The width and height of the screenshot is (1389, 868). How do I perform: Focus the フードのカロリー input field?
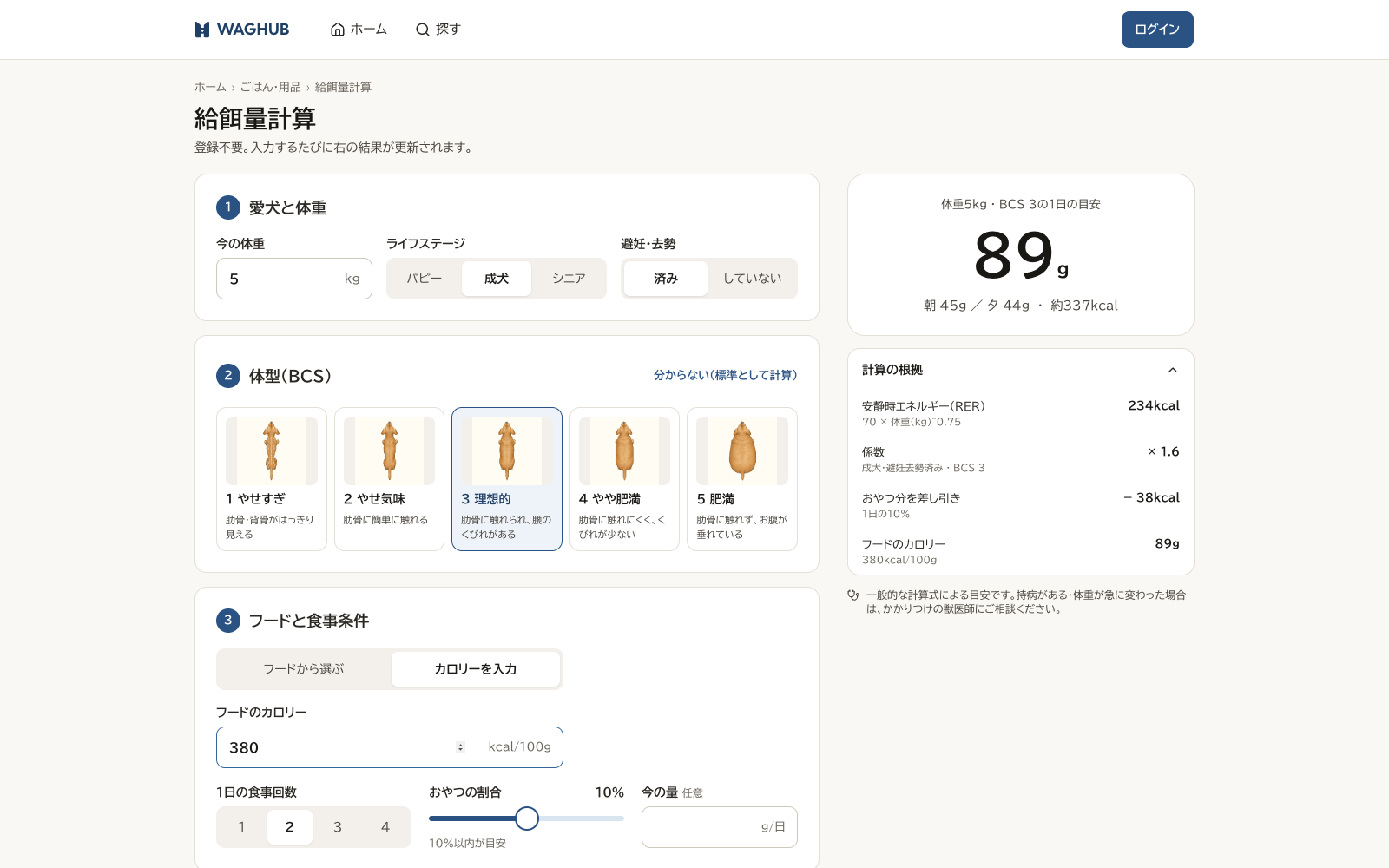tap(390, 747)
